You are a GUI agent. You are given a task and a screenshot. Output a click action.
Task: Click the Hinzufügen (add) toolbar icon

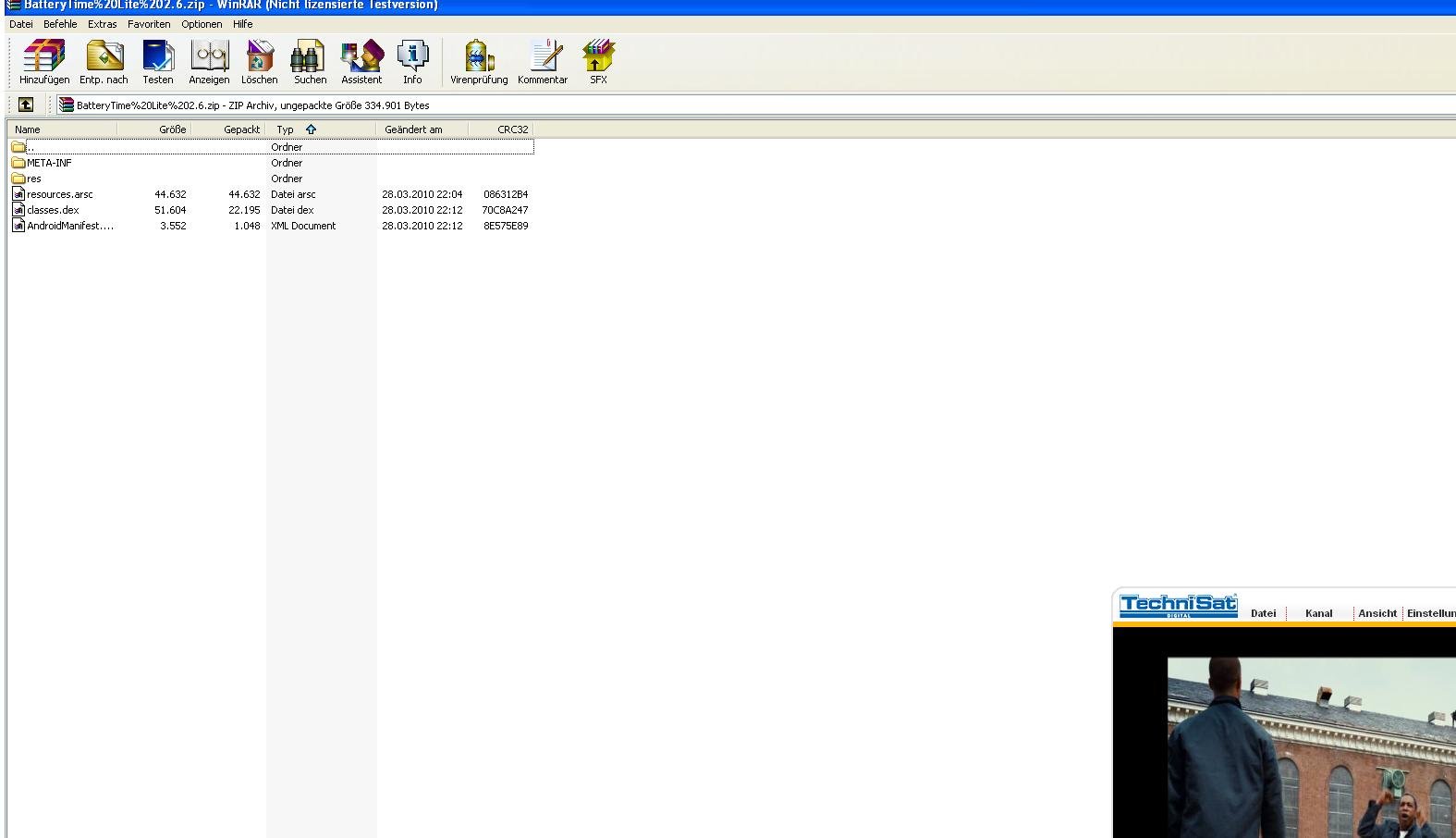point(44,56)
